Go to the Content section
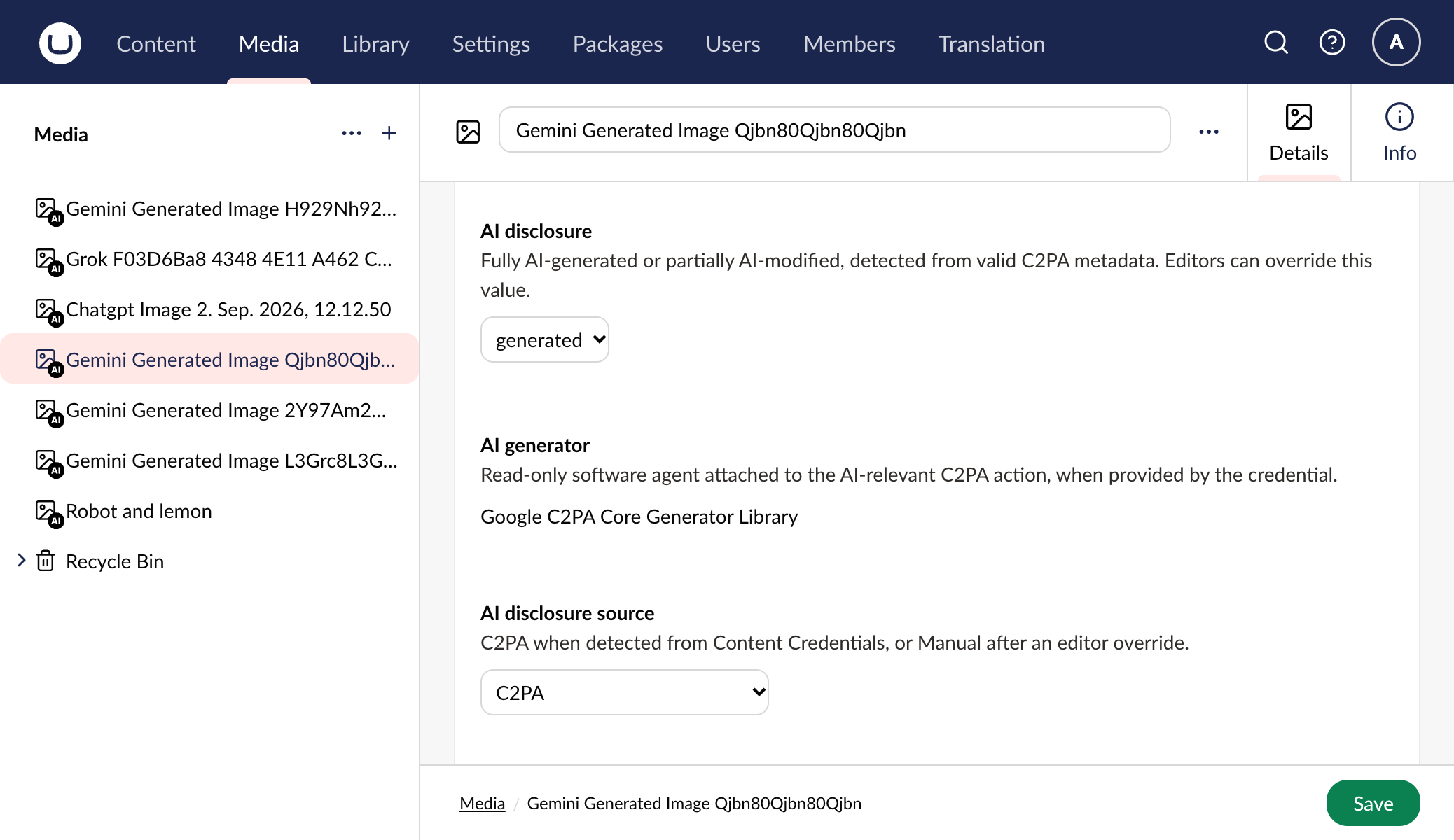Screen dimensions: 1454x840 coord(155,43)
